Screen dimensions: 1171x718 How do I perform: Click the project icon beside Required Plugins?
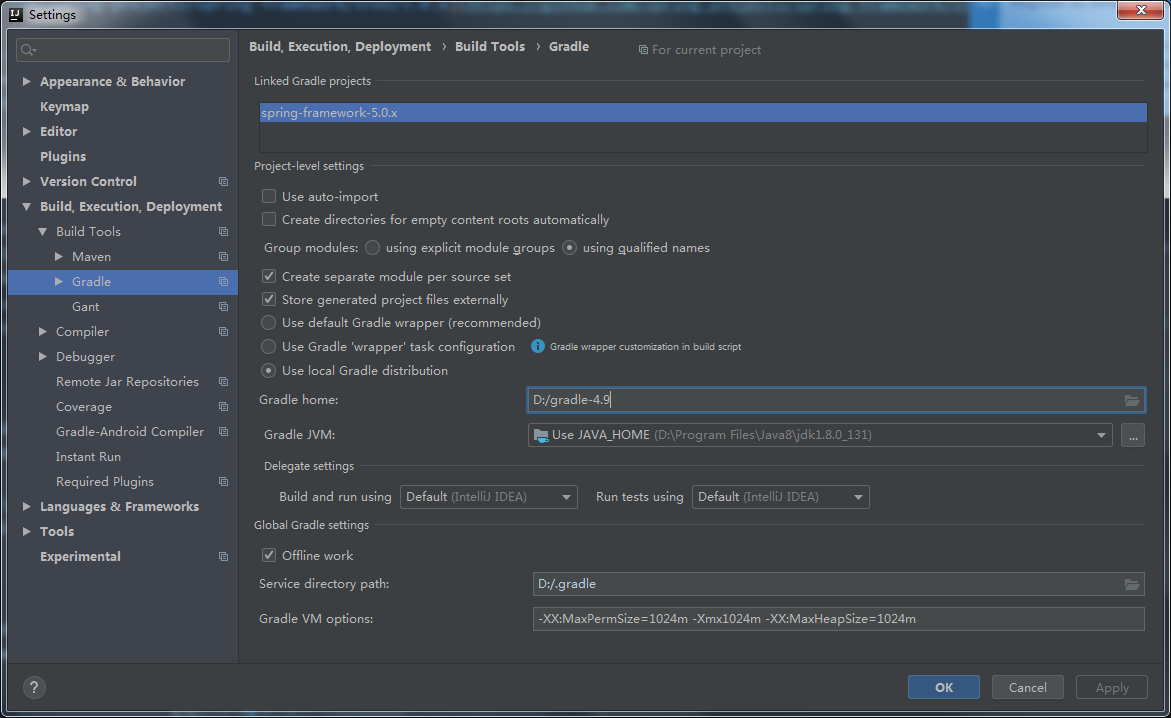pyautogui.click(x=223, y=482)
